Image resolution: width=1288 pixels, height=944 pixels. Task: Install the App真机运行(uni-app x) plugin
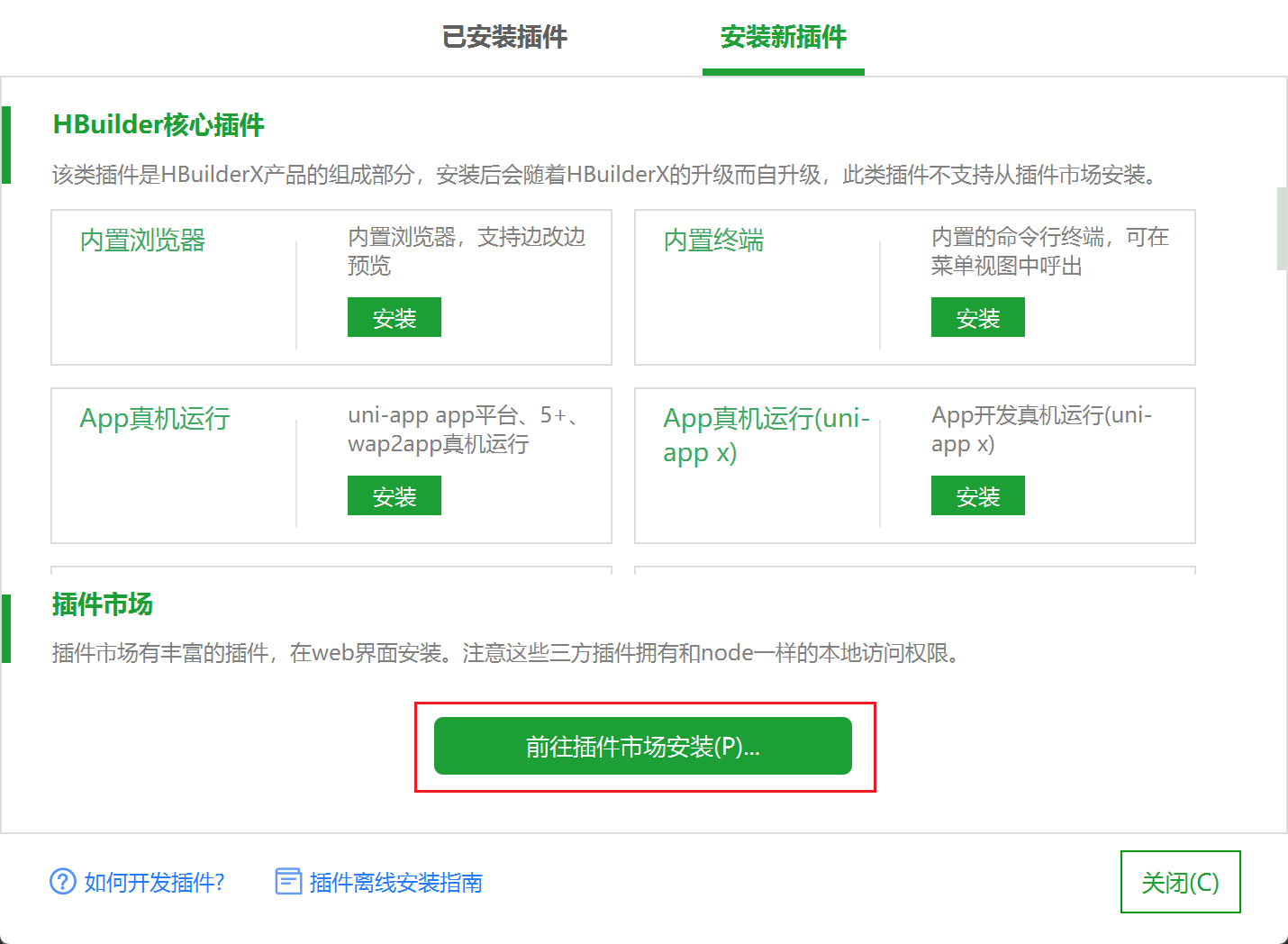(x=977, y=495)
